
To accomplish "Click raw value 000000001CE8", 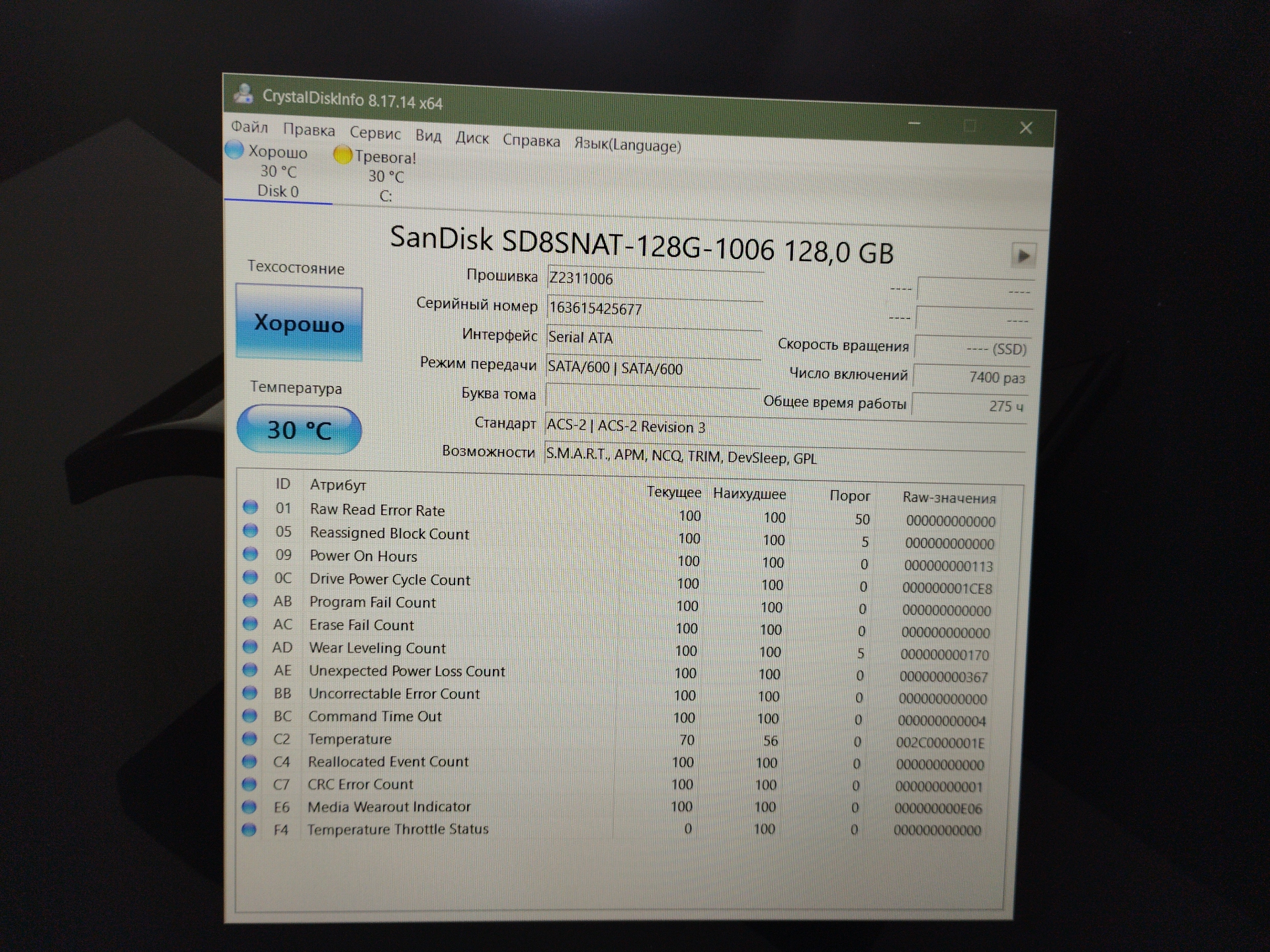I will (x=947, y=588).
